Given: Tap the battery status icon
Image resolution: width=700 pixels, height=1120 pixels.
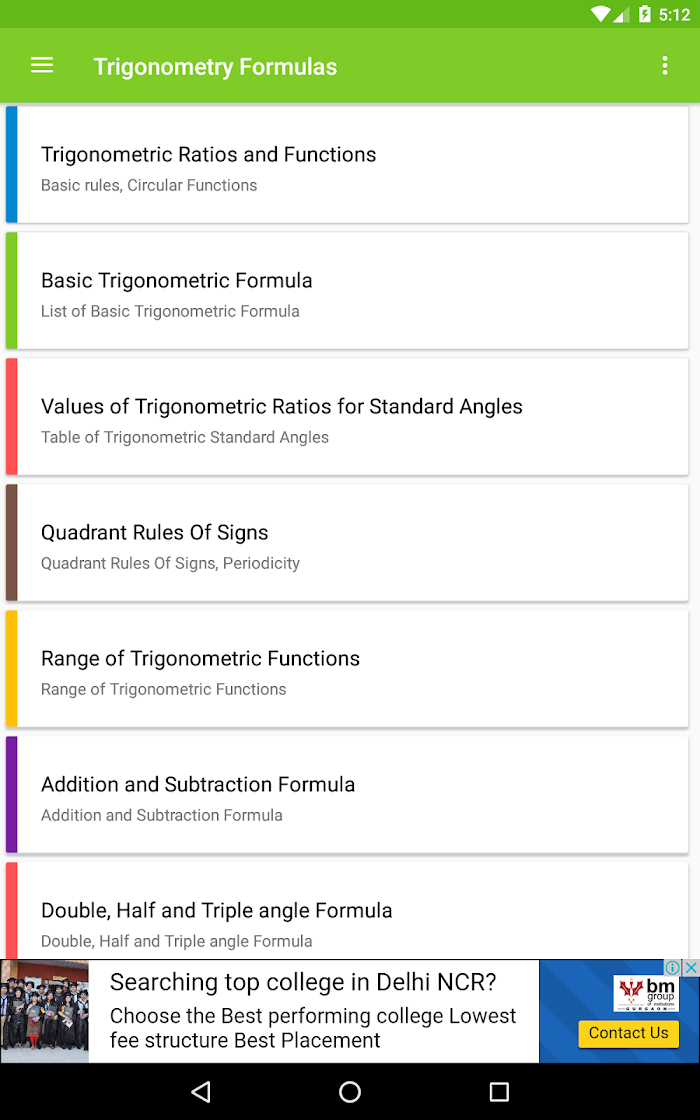Looking at the screenshot, I should coord(644,14).
